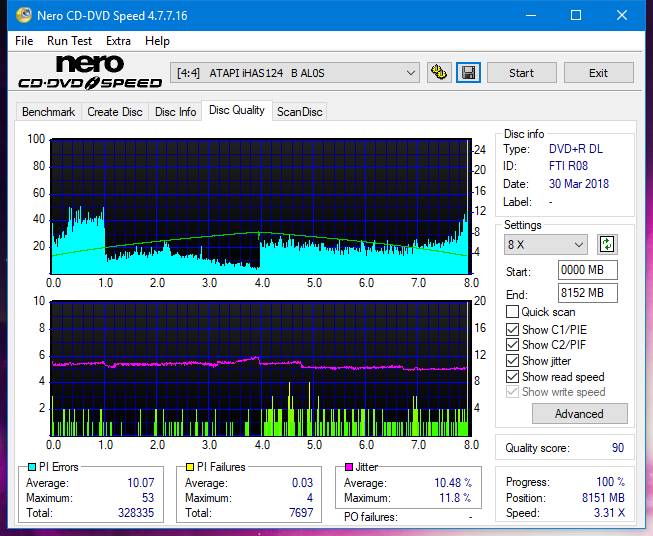Click the Exit button
This screenshot has width=653, height=536.
coord(598,73)
